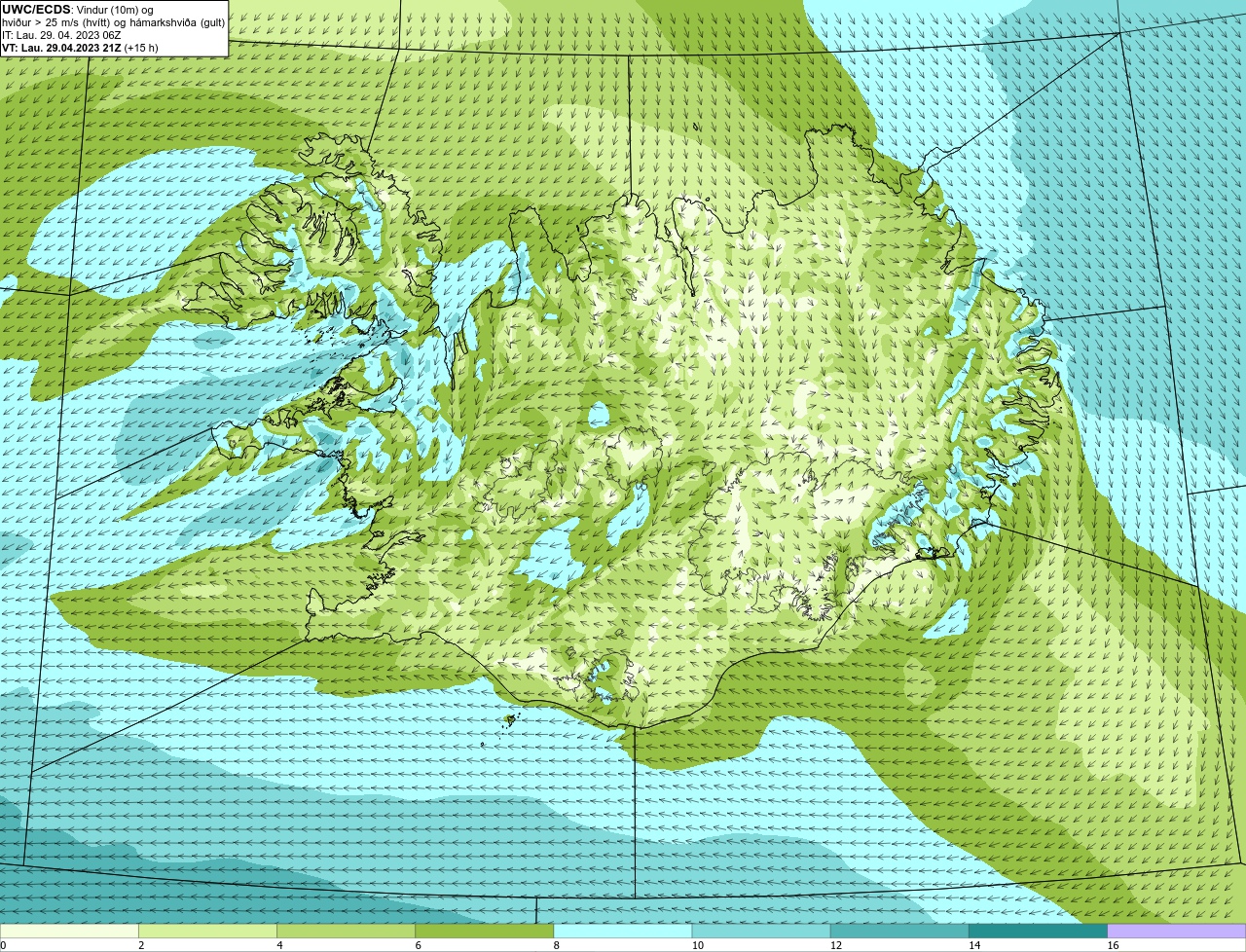Click the dark teal swatch between 14 and 16
The width and height of the screenshot is (1246, 952).
1038,931
